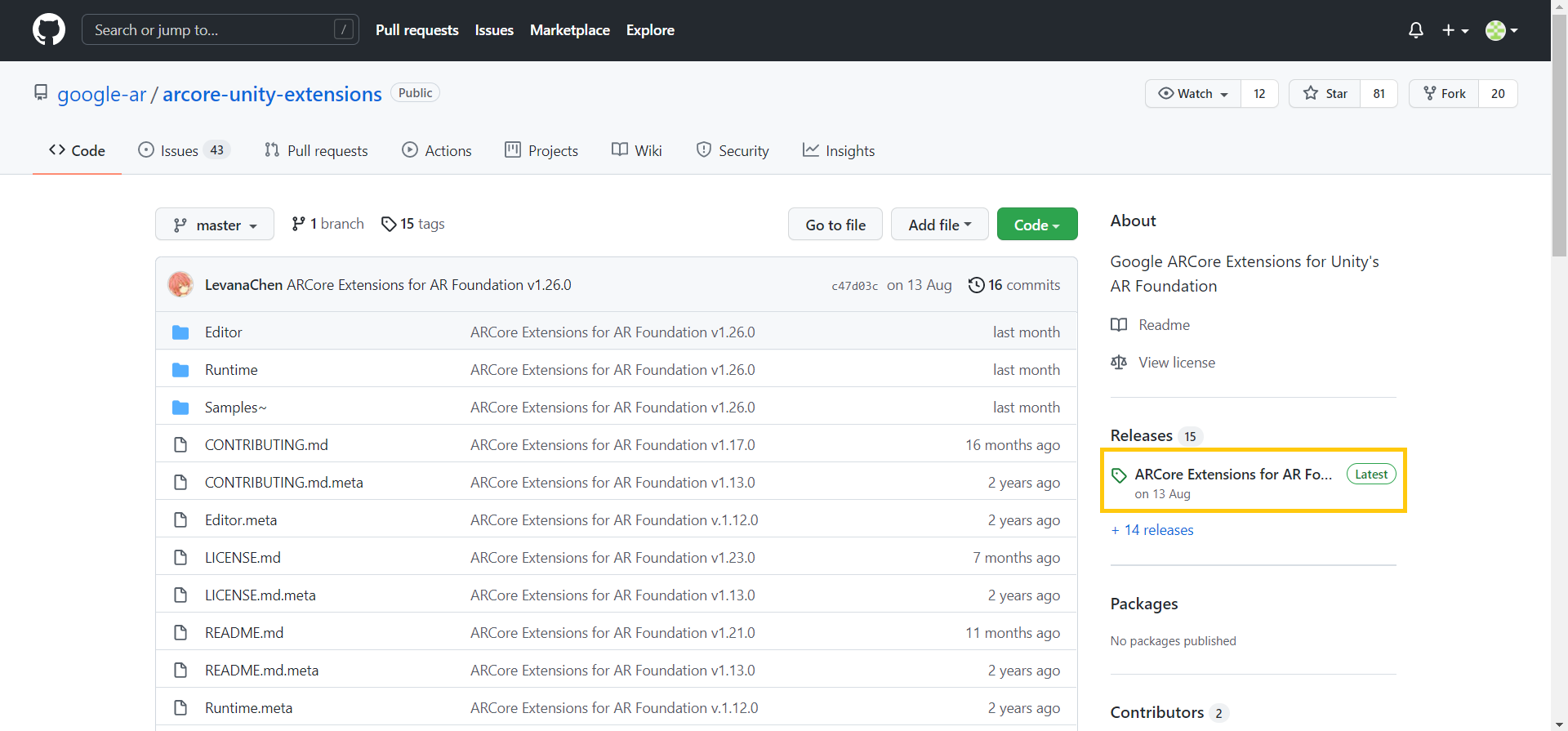View the 1 branch link
This screenshot has width=1568, height=731.
328,224
